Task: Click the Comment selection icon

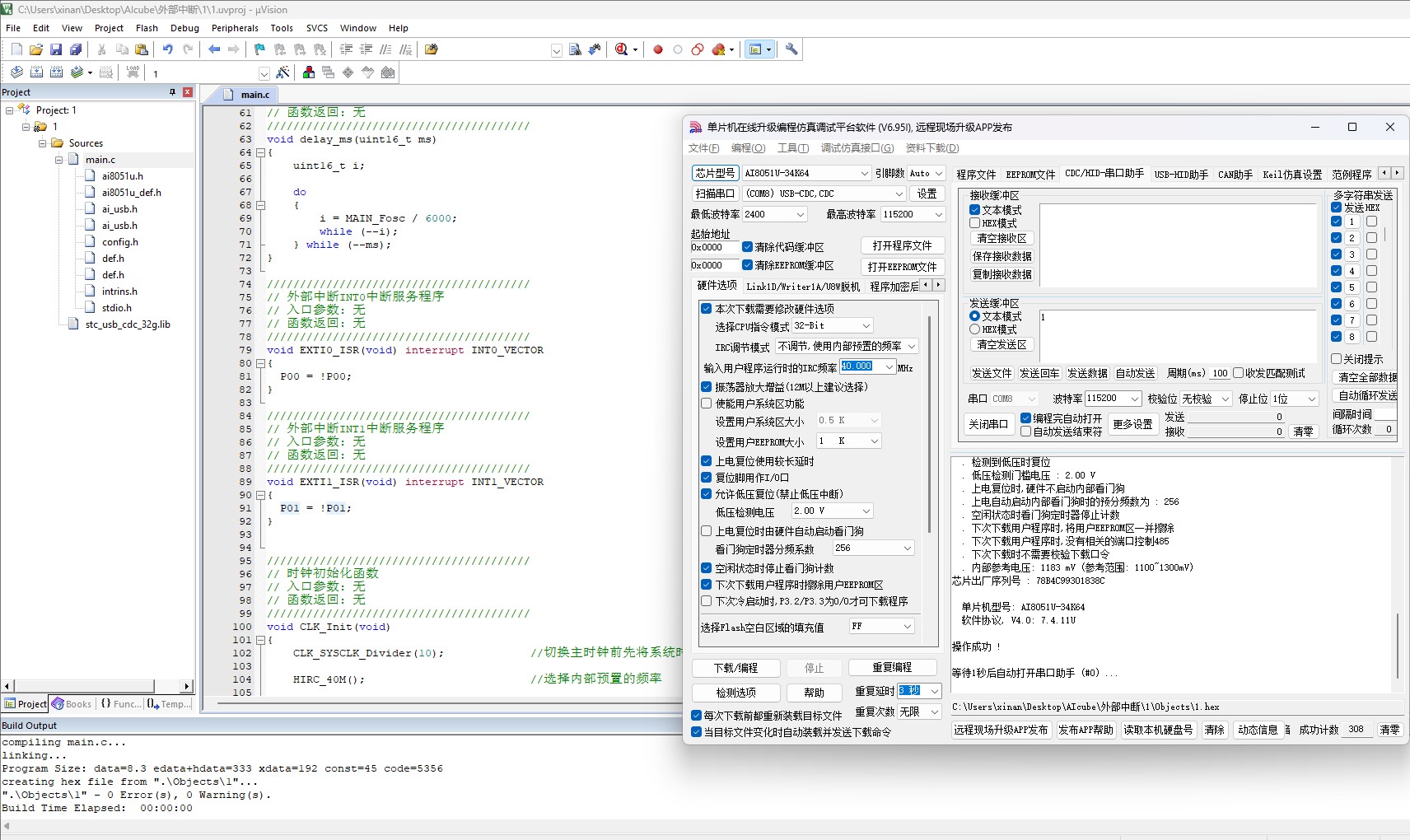Action: [x=385, y=49]
